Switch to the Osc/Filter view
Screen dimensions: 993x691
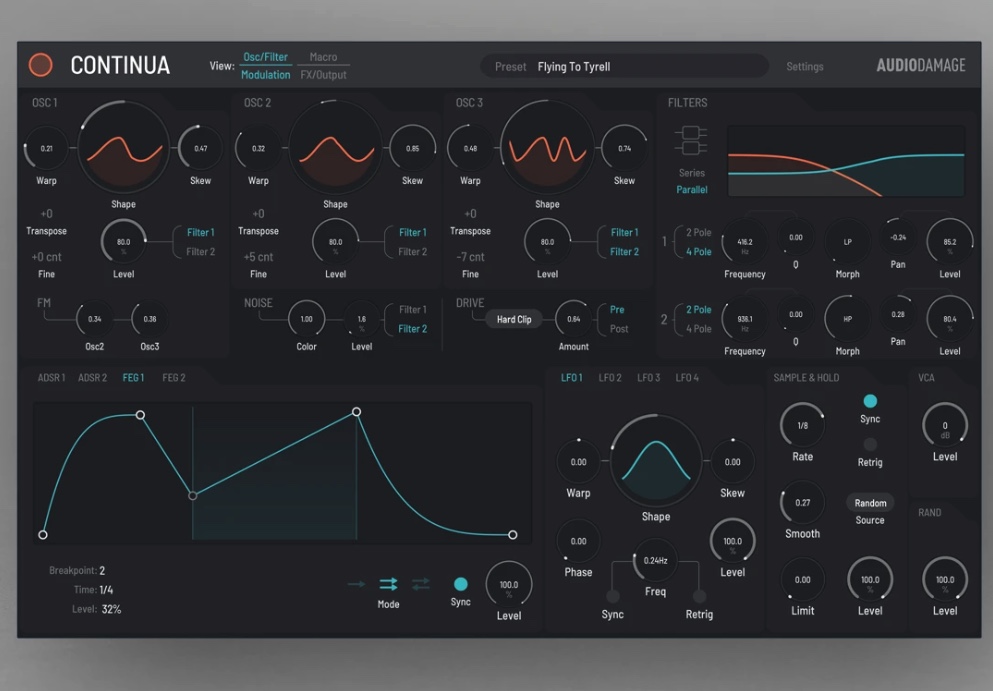265,57
